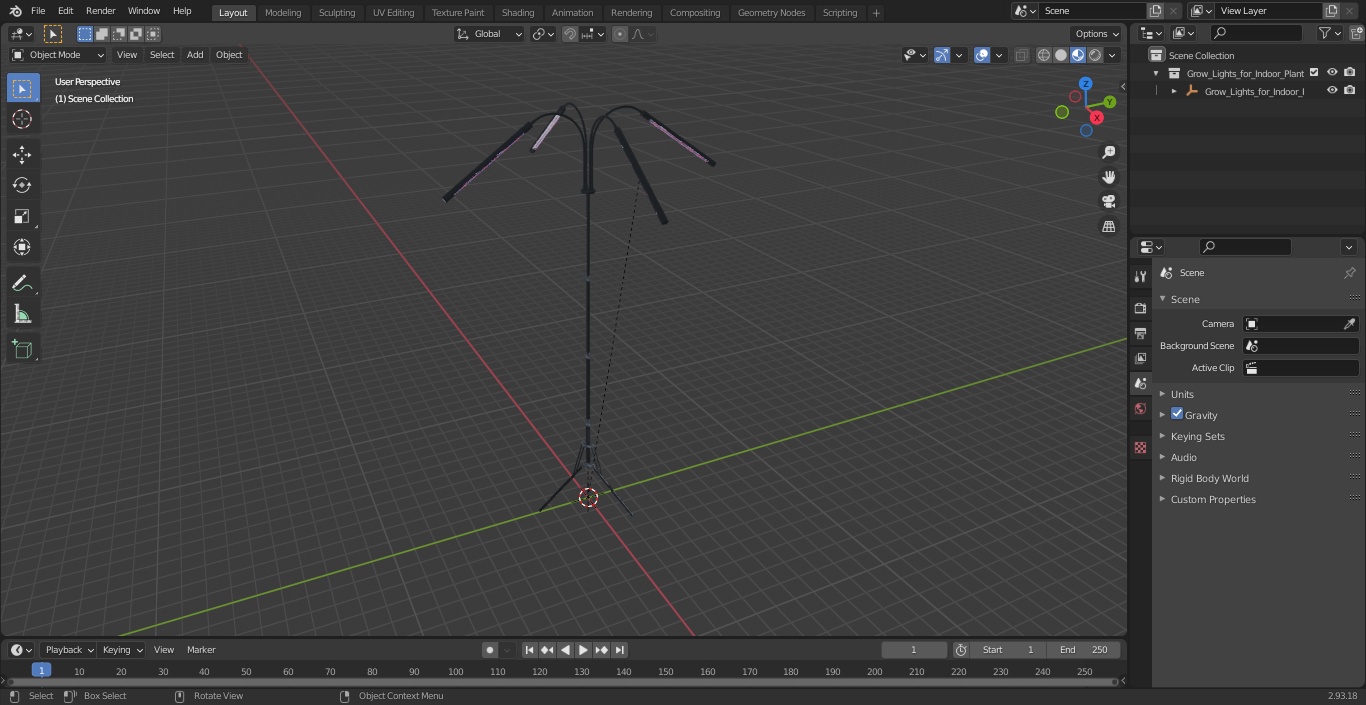Toggle camera view icon in viewport
1366x705 pixels.
pos(1108,201)
